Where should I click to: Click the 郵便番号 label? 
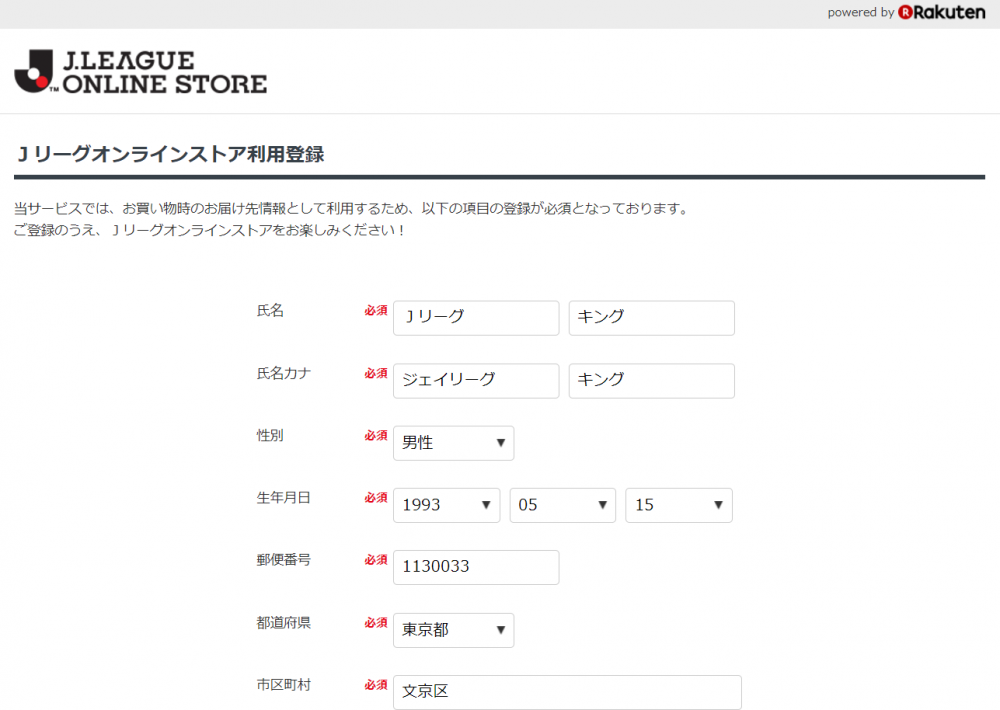point(284,560)
